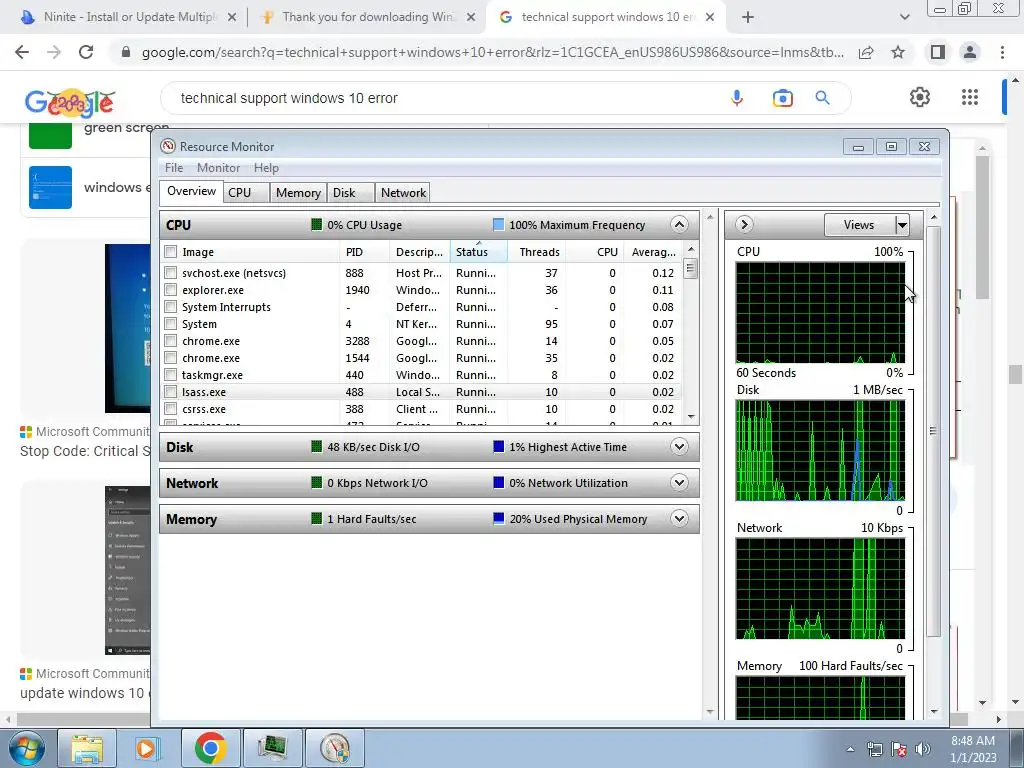Check svchost.exe (netsvcs) process checkbox

coord(170,273)
